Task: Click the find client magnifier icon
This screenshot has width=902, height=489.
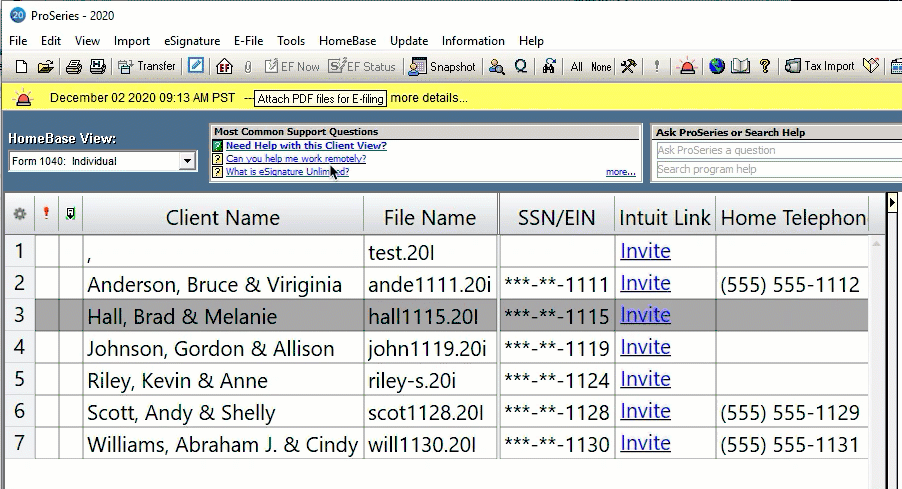Action: coord(496,67)
